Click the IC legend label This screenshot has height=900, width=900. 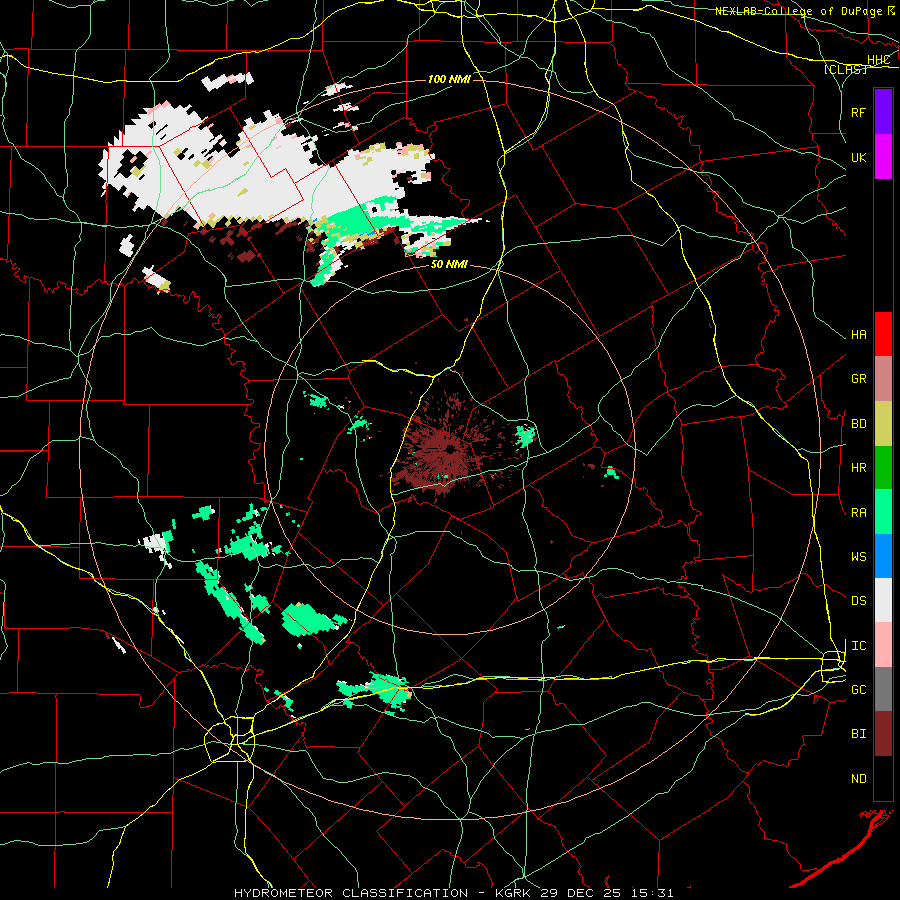858,646
